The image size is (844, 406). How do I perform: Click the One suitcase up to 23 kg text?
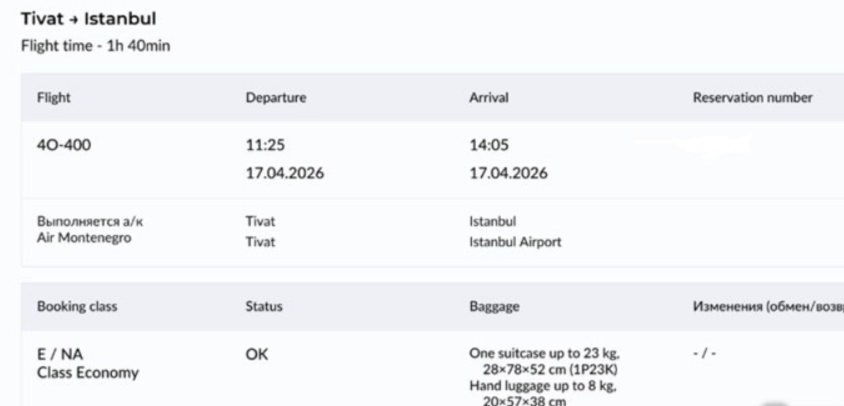point(545,354)
